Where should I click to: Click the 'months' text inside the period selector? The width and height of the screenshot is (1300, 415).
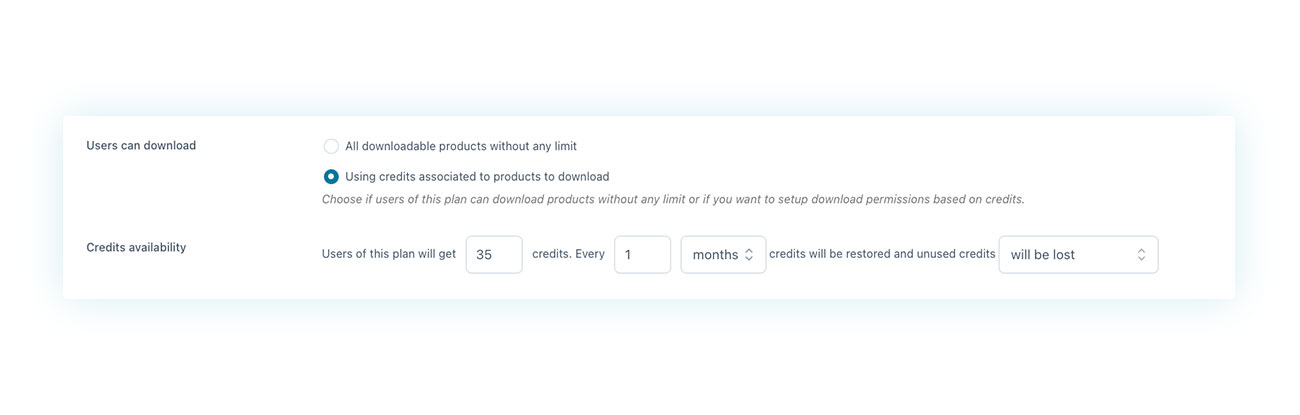point(715,255)
